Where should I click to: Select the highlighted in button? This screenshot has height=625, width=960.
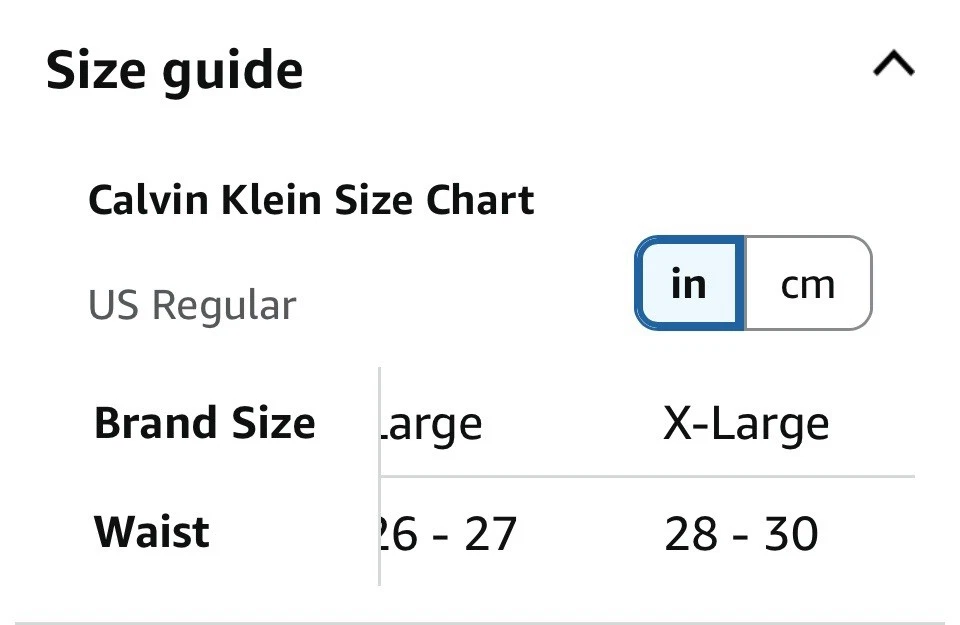coord(687,284)
